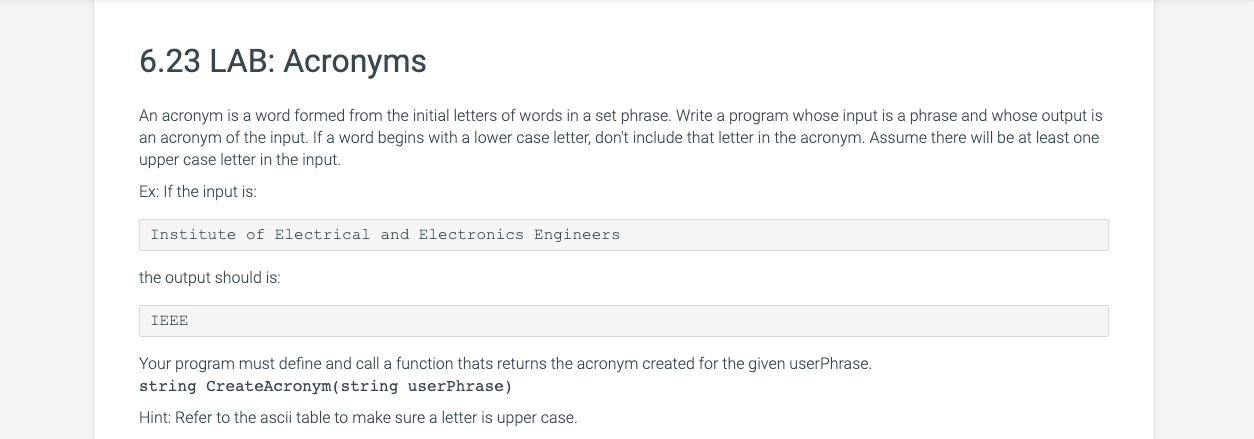The height and width of the screenshot is (439, 1254).
Task: Click the word "Electrical" in the example input
Action: pos(322,235)
